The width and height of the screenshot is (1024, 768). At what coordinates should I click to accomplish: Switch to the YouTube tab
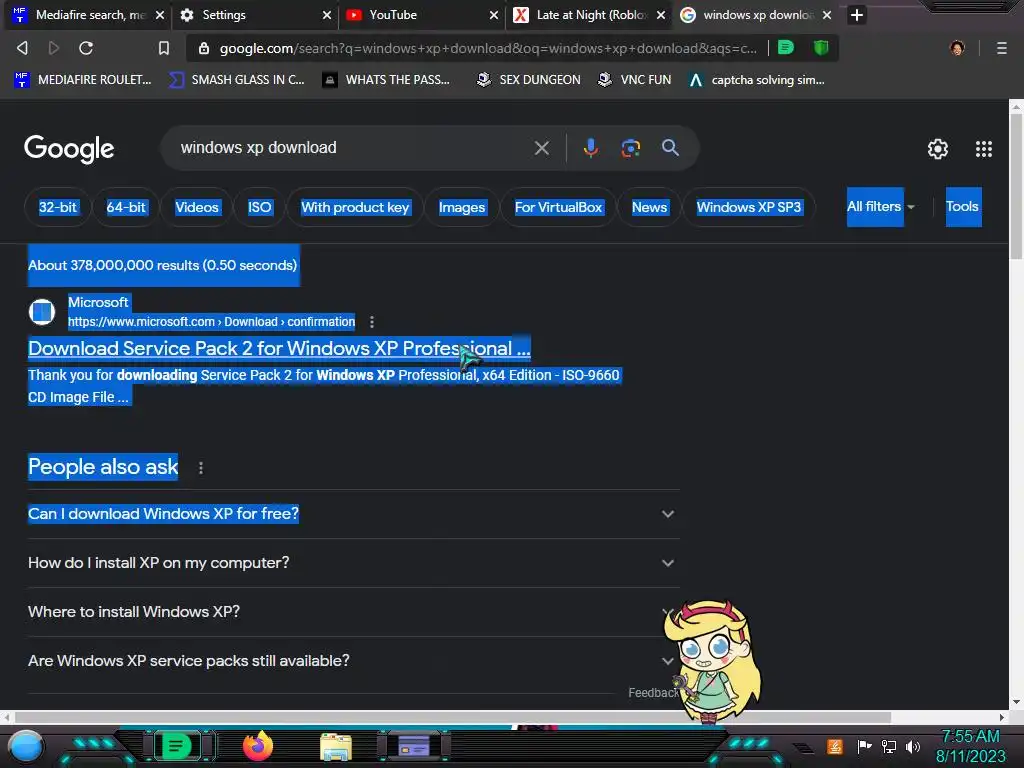(x=422, y=15)
